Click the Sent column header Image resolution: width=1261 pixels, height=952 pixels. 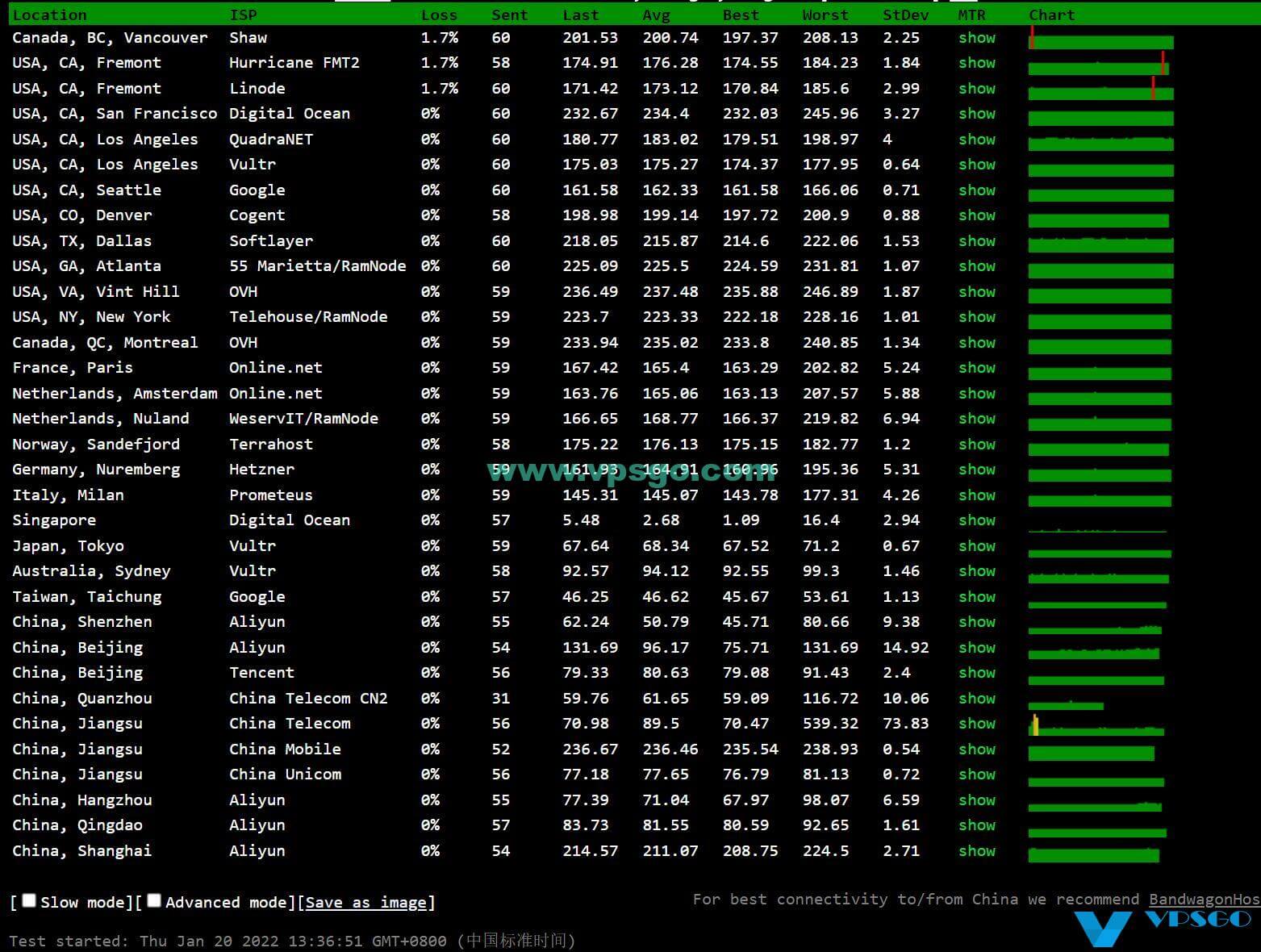[x=510, y=15]
